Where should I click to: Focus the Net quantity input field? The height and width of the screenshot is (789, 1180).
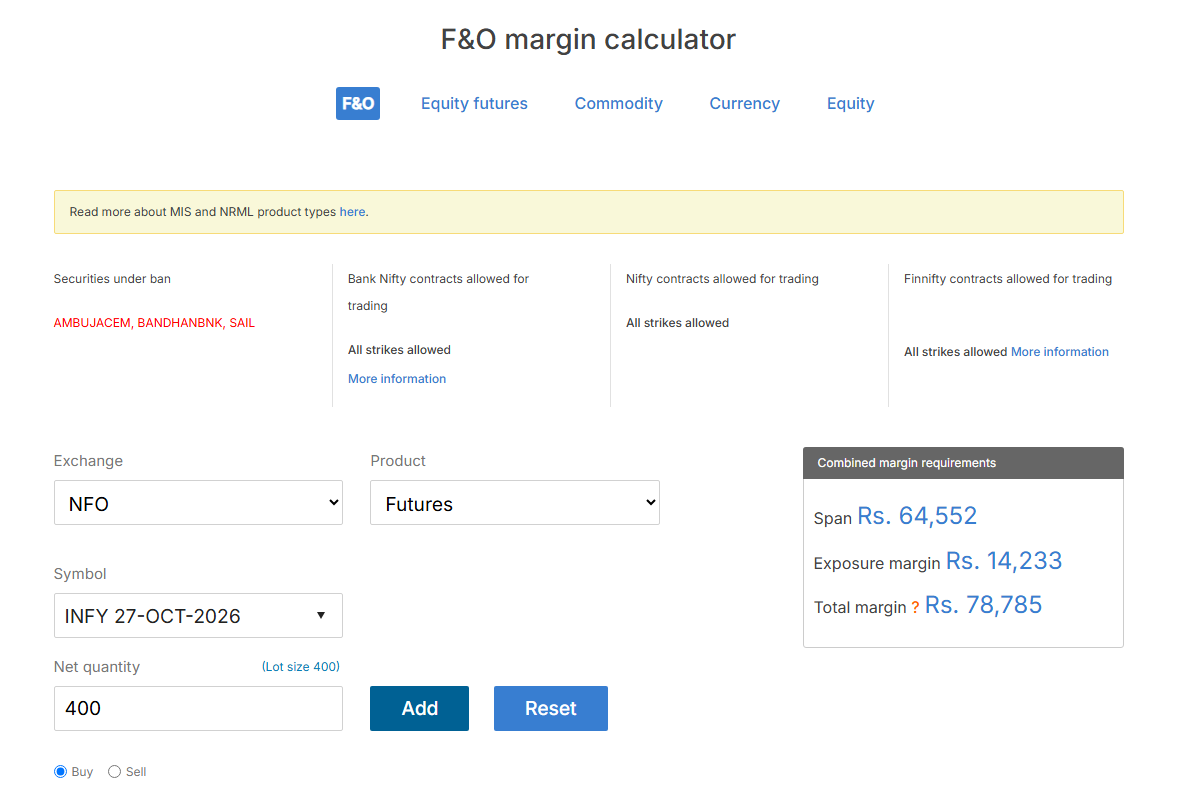198,708
